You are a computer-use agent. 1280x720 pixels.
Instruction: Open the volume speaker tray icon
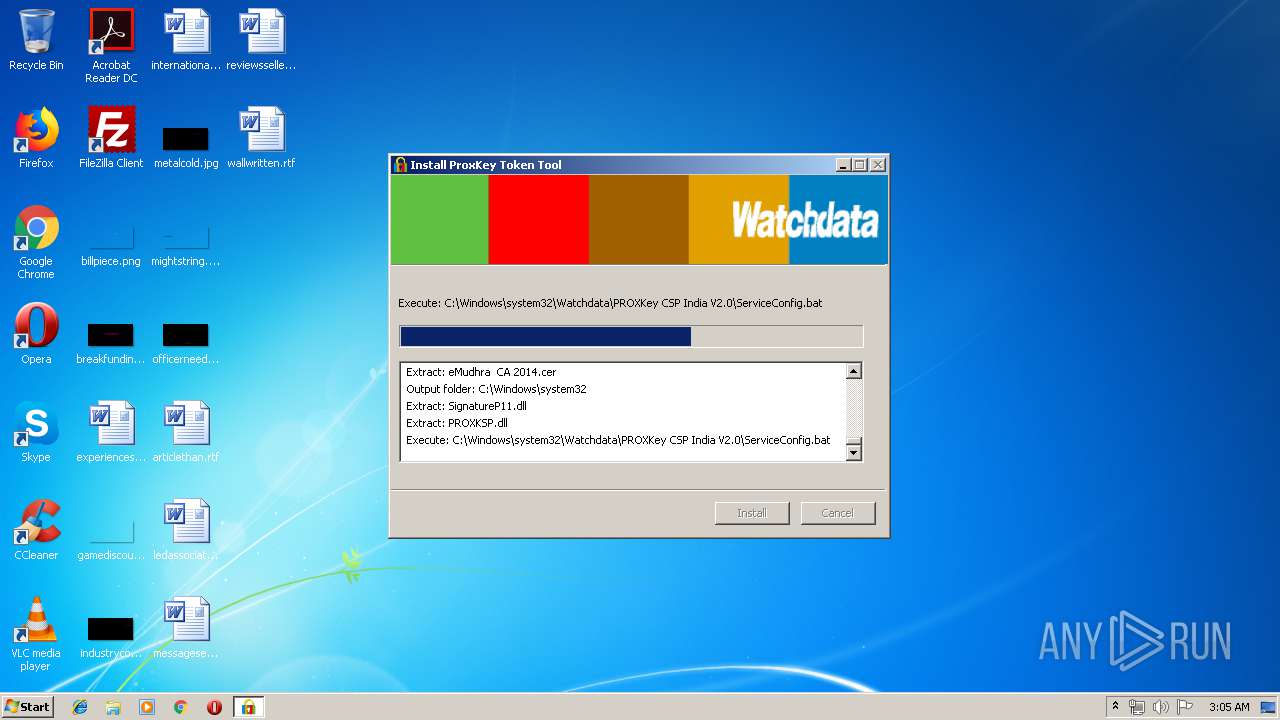click(x=1161, y=707)
